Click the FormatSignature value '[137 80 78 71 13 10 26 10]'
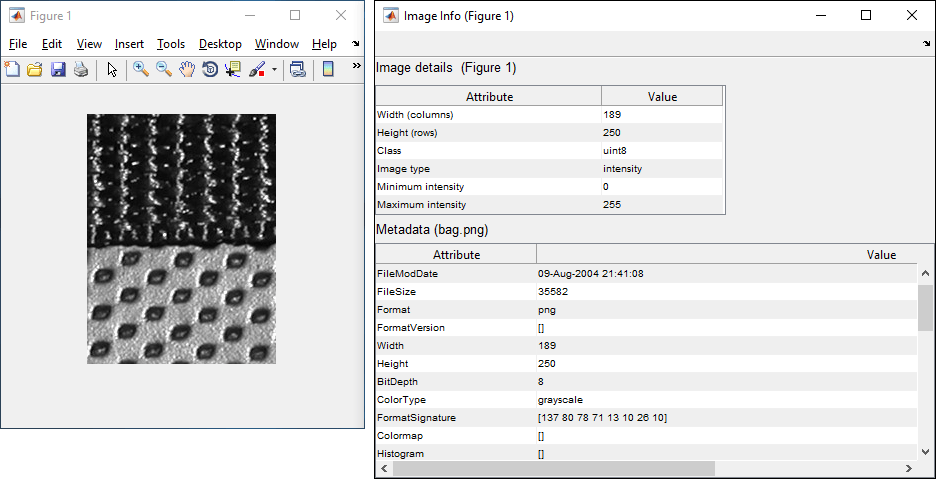Viewport: 936px width, 479px height. point(602,417)
